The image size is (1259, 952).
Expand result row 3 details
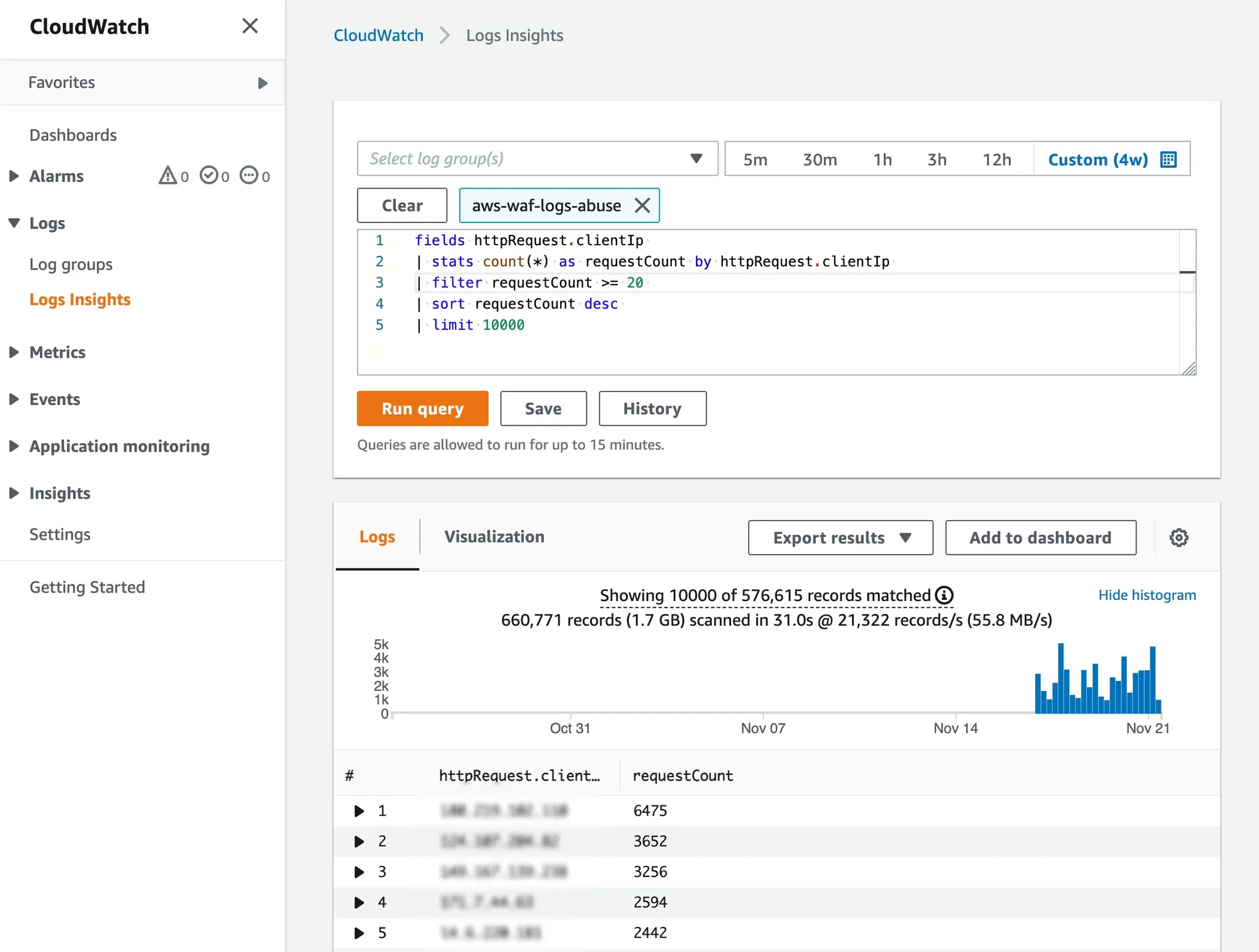[359, 871]
